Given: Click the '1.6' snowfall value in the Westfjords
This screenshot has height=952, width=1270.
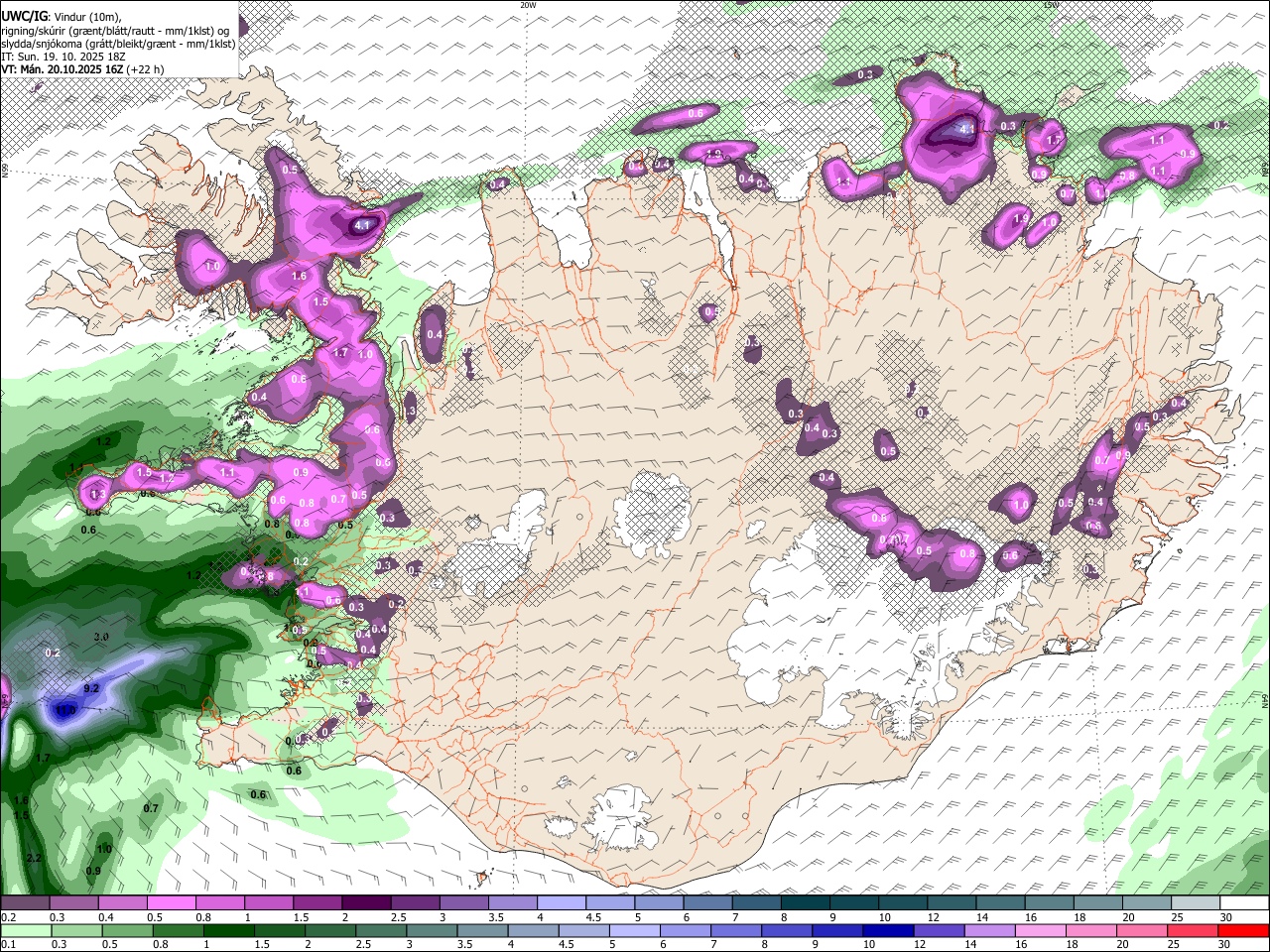Looking at the screenshot, I should tap(300, 276).
